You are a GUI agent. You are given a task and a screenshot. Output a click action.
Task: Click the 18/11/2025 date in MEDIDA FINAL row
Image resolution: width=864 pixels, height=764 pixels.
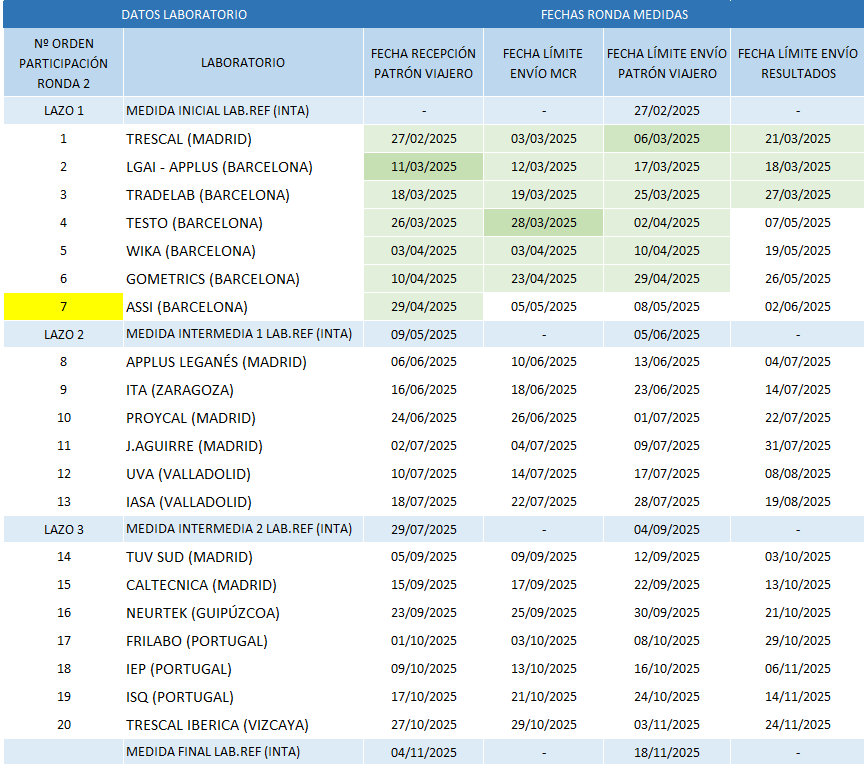pos(667,752)
